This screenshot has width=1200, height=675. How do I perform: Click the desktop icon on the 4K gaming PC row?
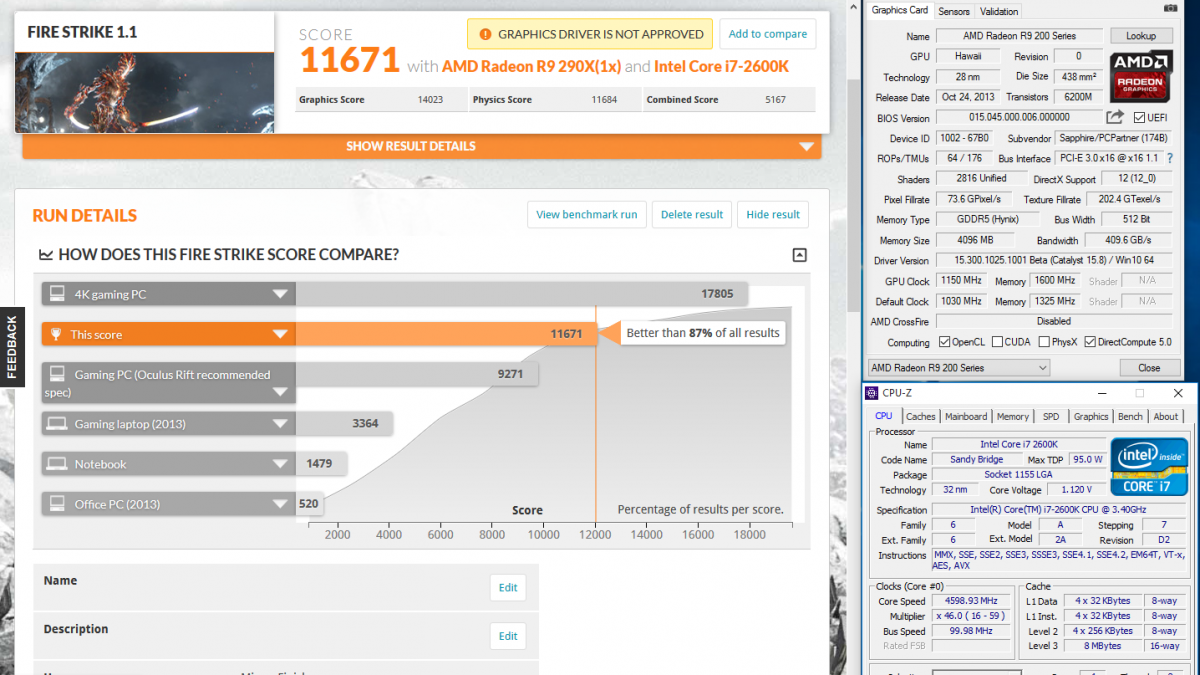tap(58, 294)
